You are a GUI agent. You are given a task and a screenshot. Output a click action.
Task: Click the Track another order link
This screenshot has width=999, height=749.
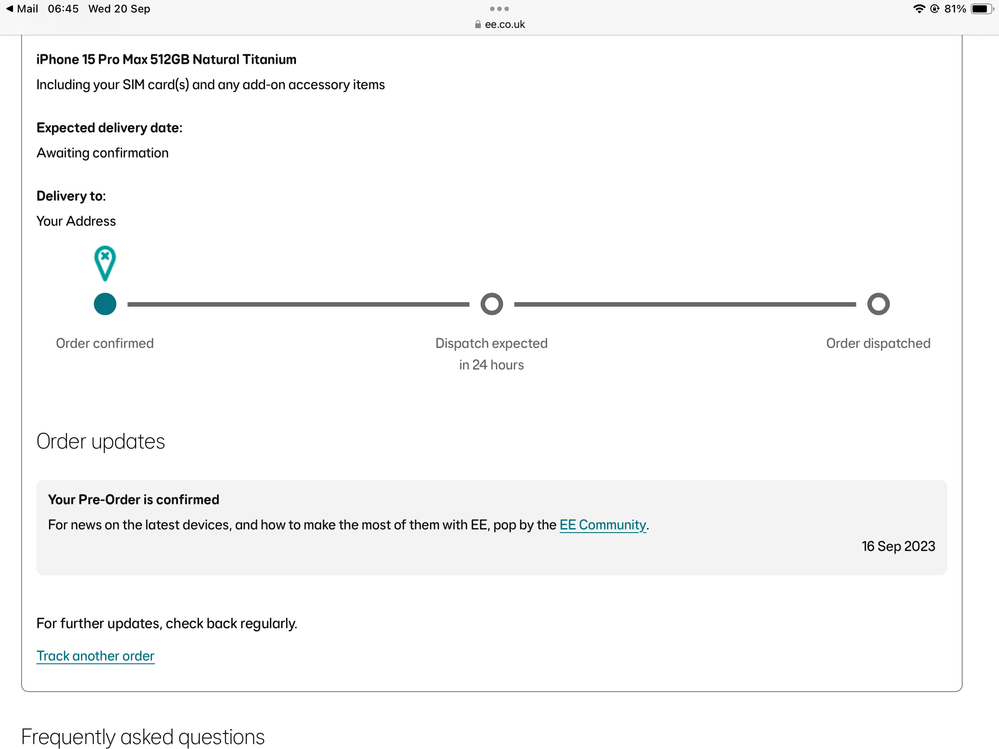(x=96, y=656)
